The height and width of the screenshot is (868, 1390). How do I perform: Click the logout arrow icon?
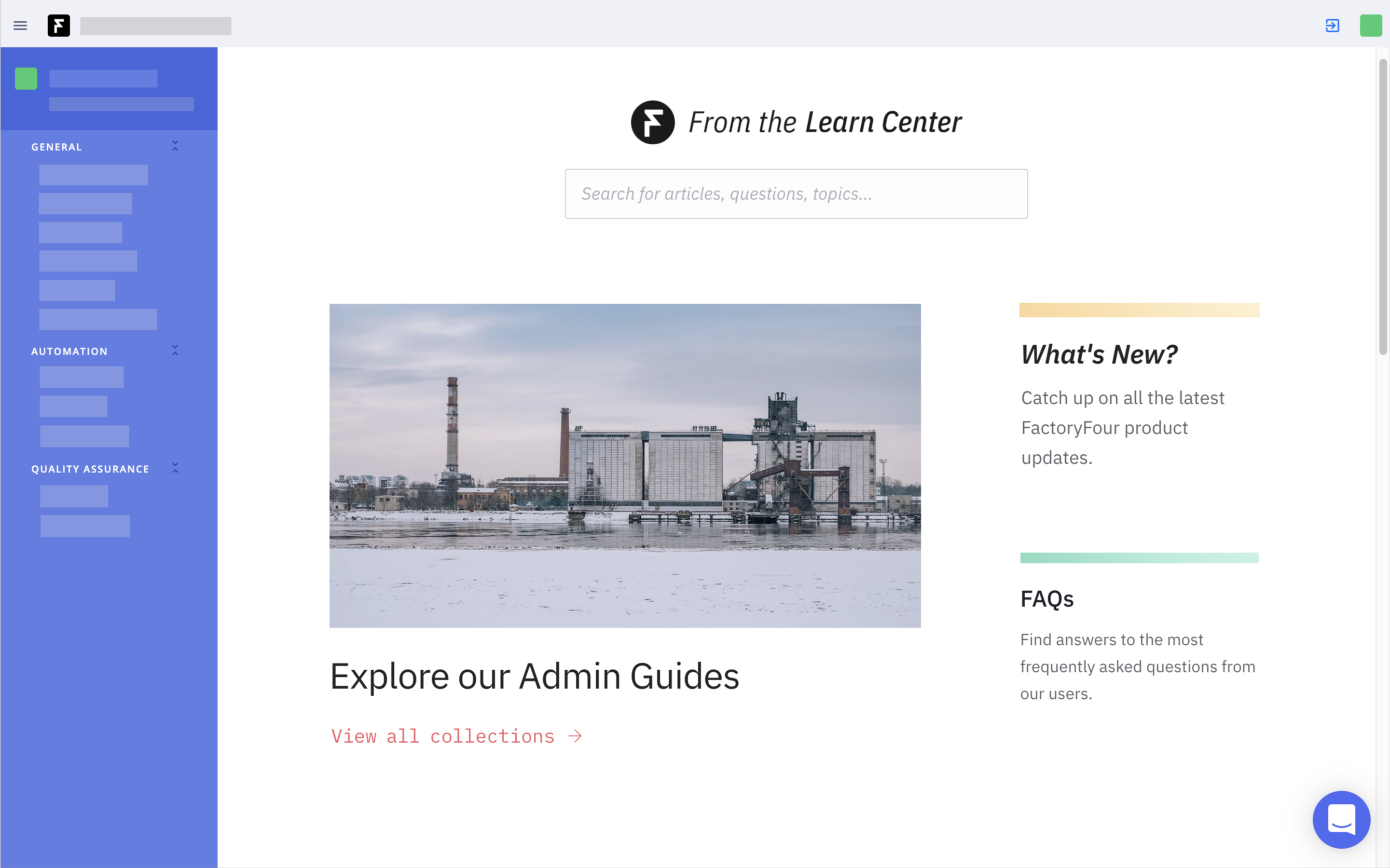click(x=1332, y=25)
